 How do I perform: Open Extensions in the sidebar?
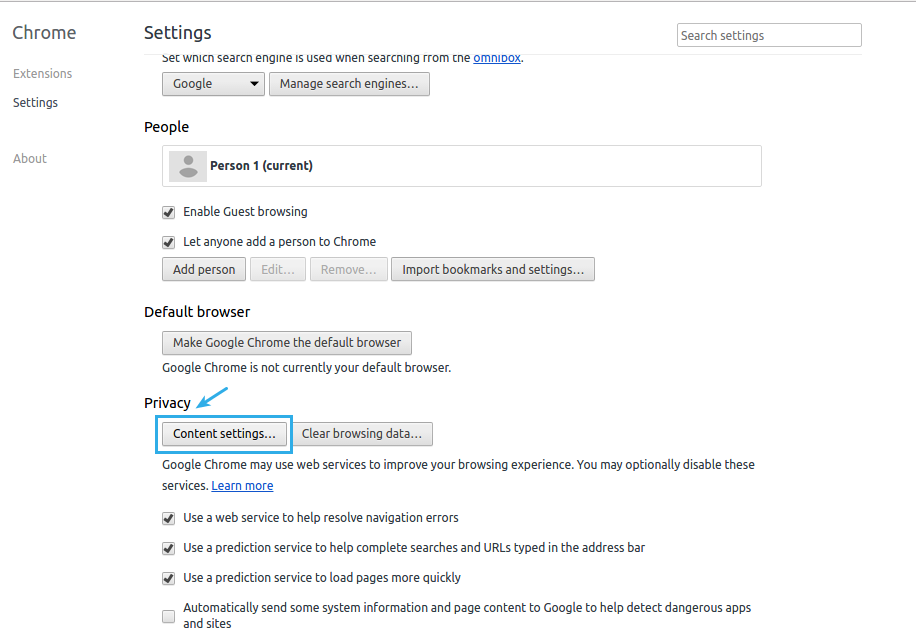click(x=43, y=74)
